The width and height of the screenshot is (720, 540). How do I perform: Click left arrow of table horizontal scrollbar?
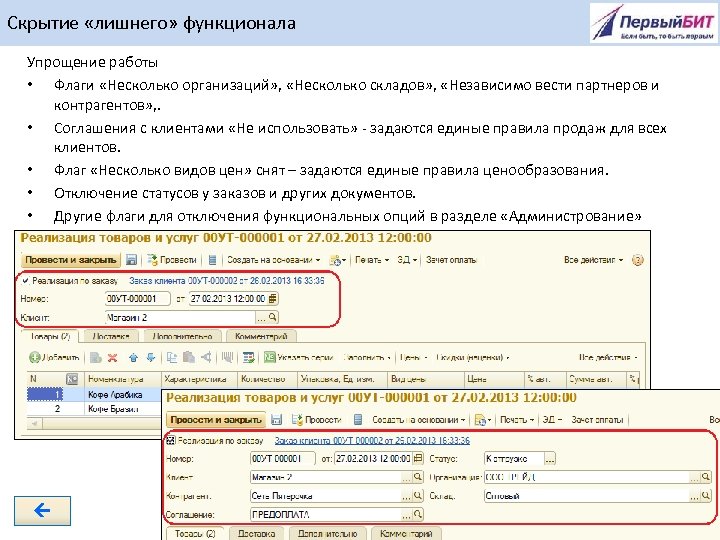pos(35,423)
